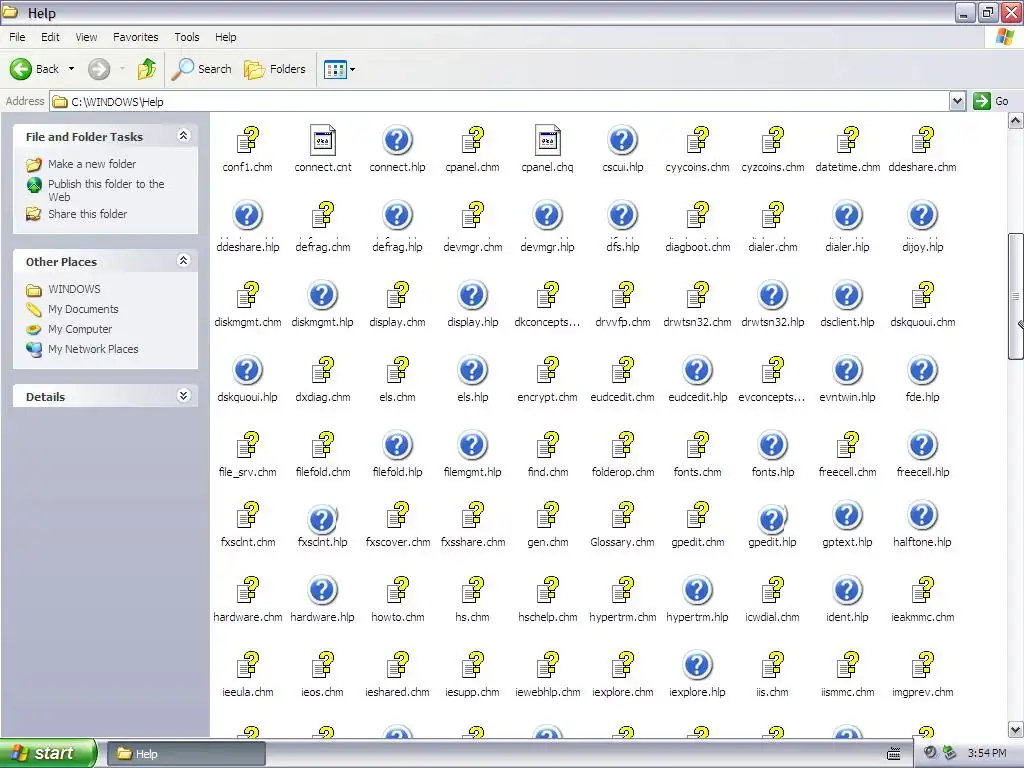
Task: Select the hardware.chm file icon
Action: point(248,590)
